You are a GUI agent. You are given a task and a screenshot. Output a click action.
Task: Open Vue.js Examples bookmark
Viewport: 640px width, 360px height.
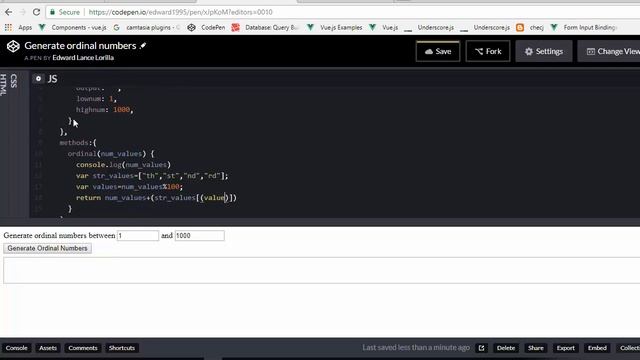tap(335, 27)
